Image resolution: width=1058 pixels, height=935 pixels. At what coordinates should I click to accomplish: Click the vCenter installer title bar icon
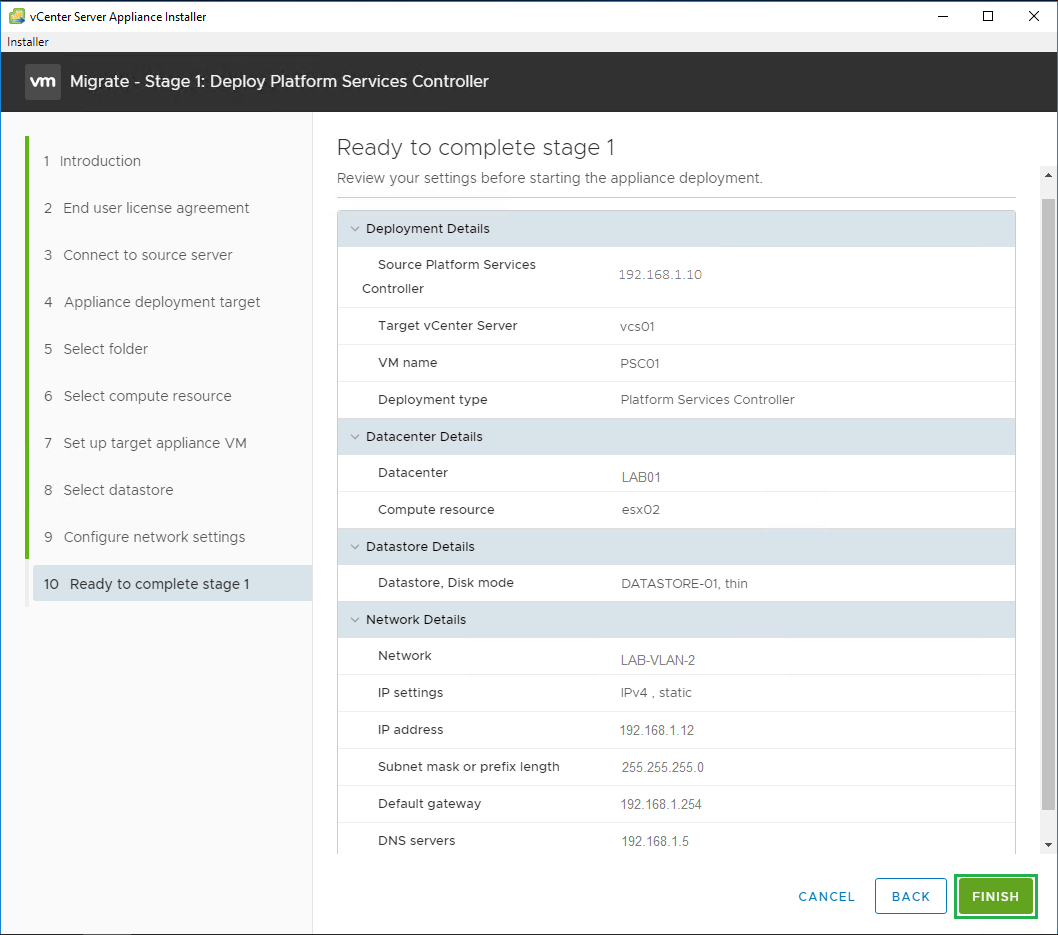pyautogui.click(x=17, y=16)
